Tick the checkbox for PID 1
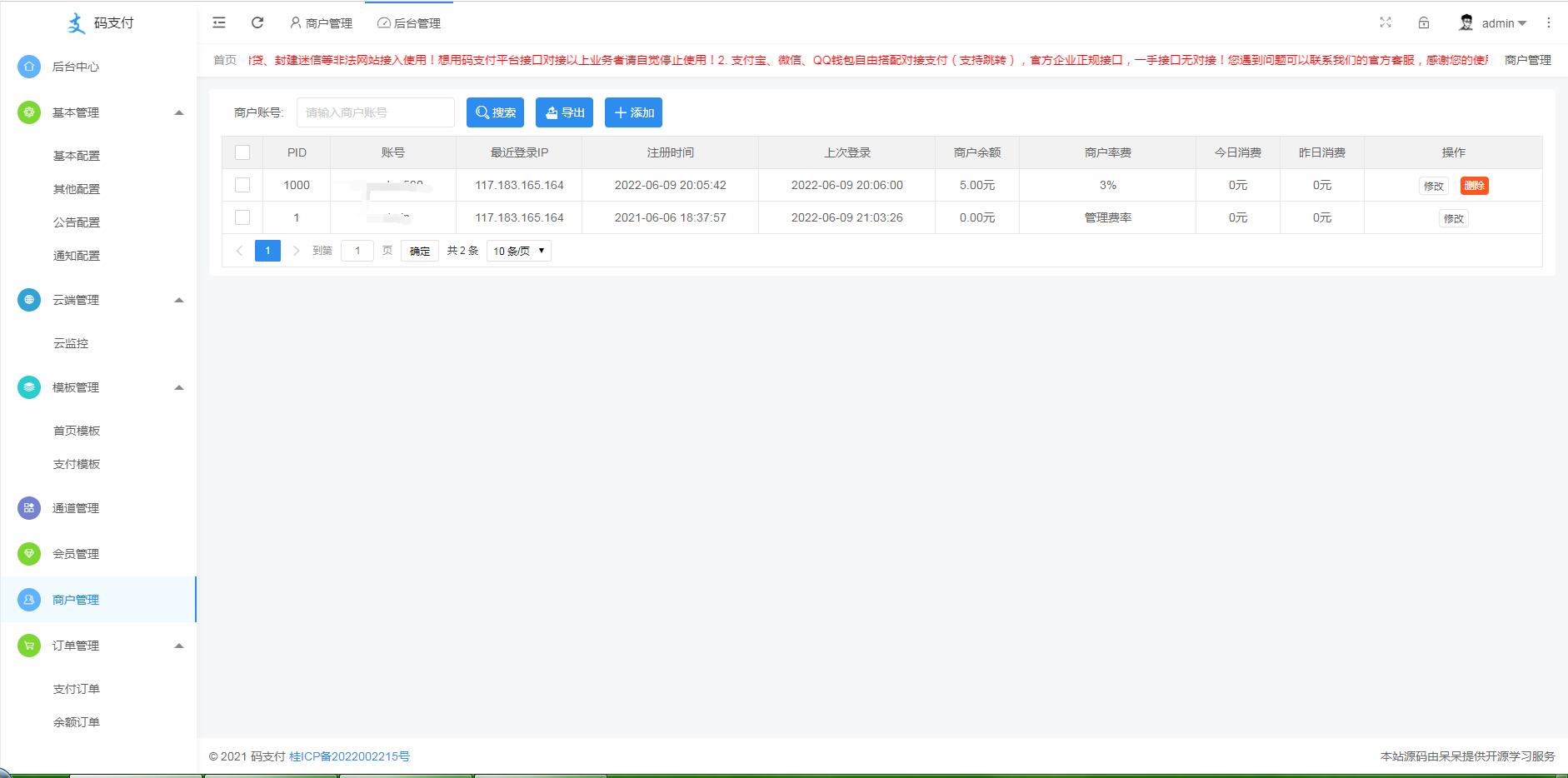 tap(242, 217)
